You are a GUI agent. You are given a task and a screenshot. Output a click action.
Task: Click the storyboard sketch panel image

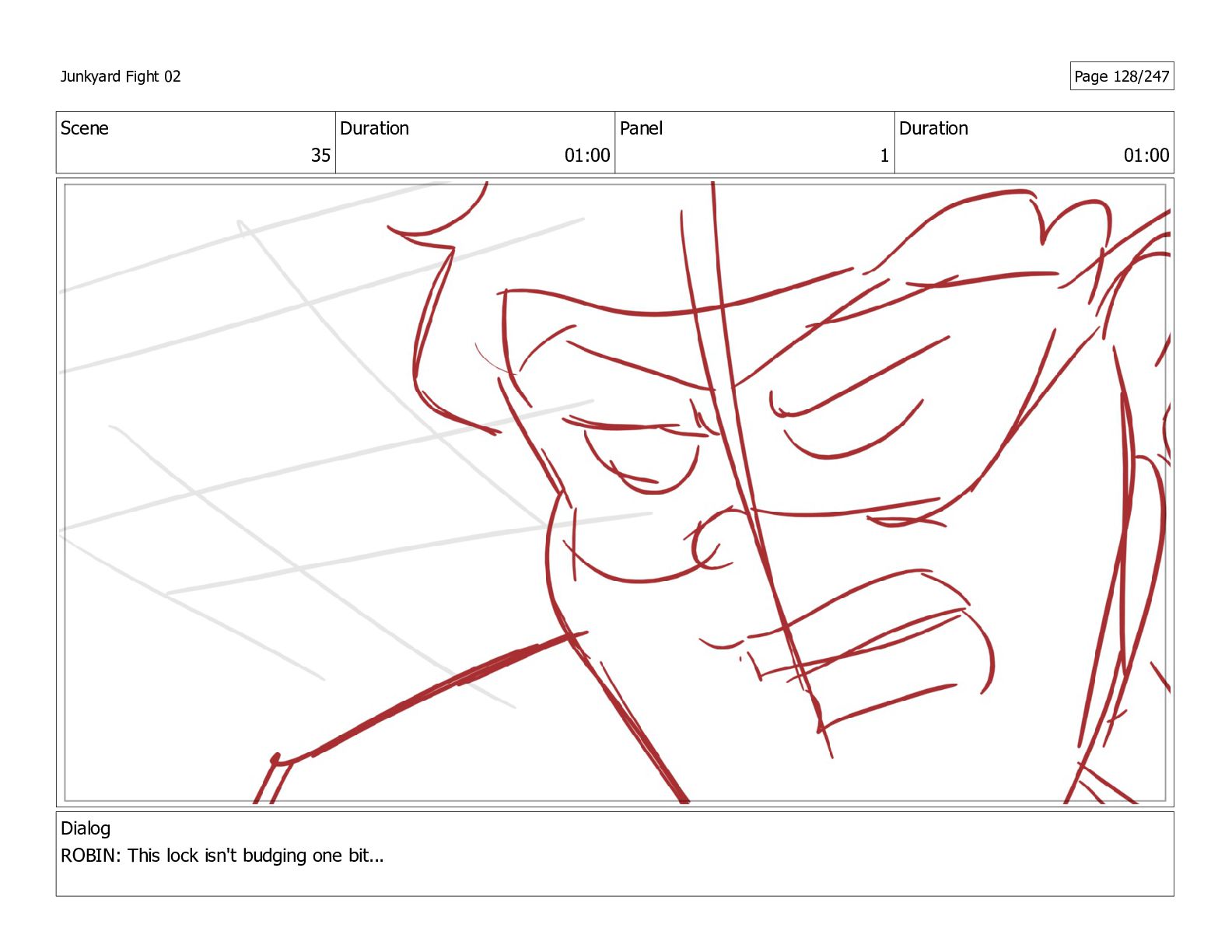pos(614,492)
